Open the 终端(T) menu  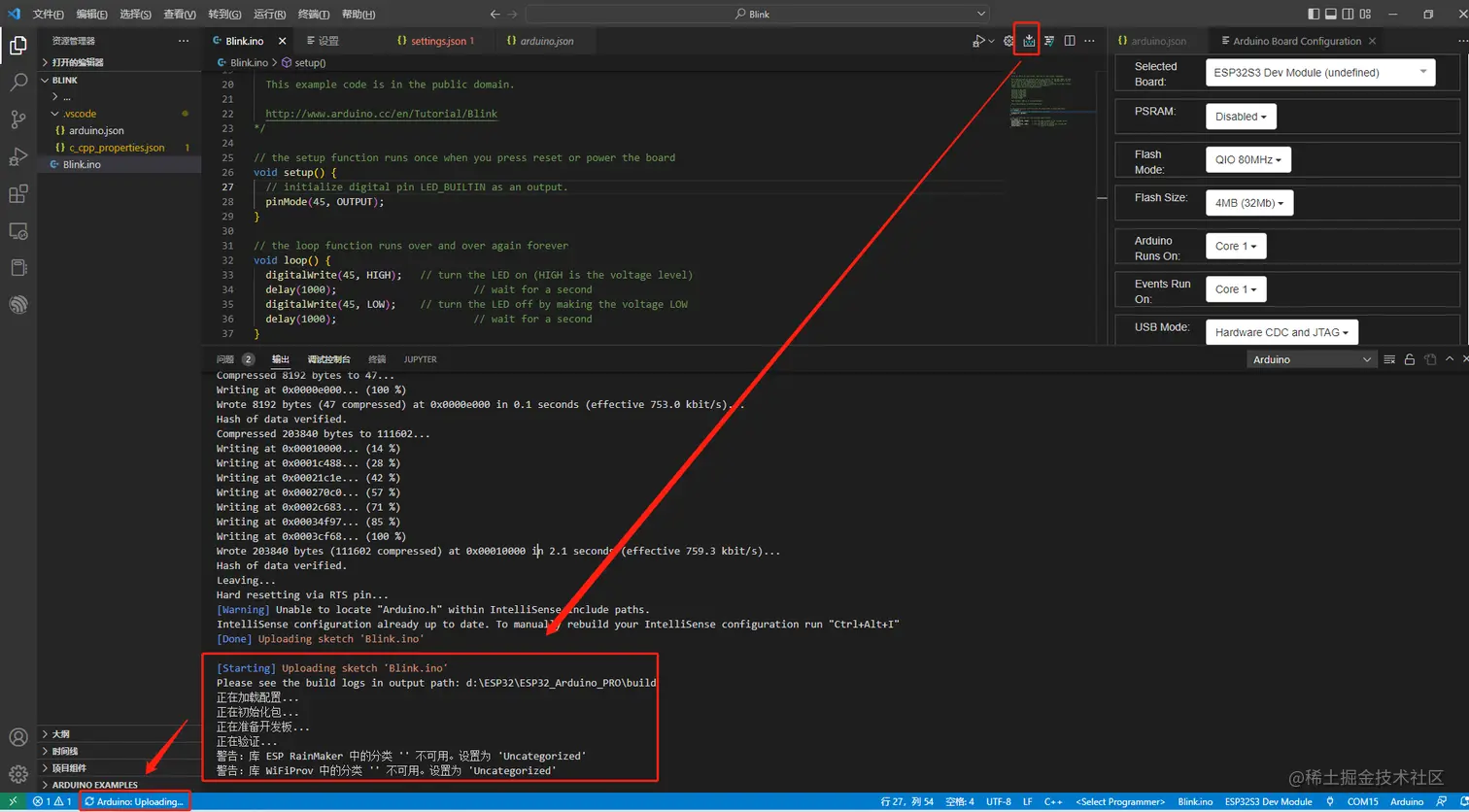pos(313,15)
